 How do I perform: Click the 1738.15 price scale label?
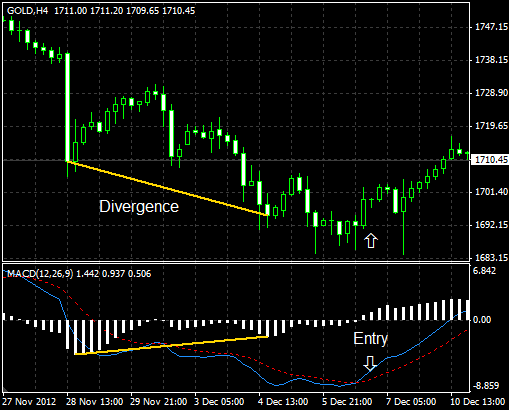coord(491,60)
